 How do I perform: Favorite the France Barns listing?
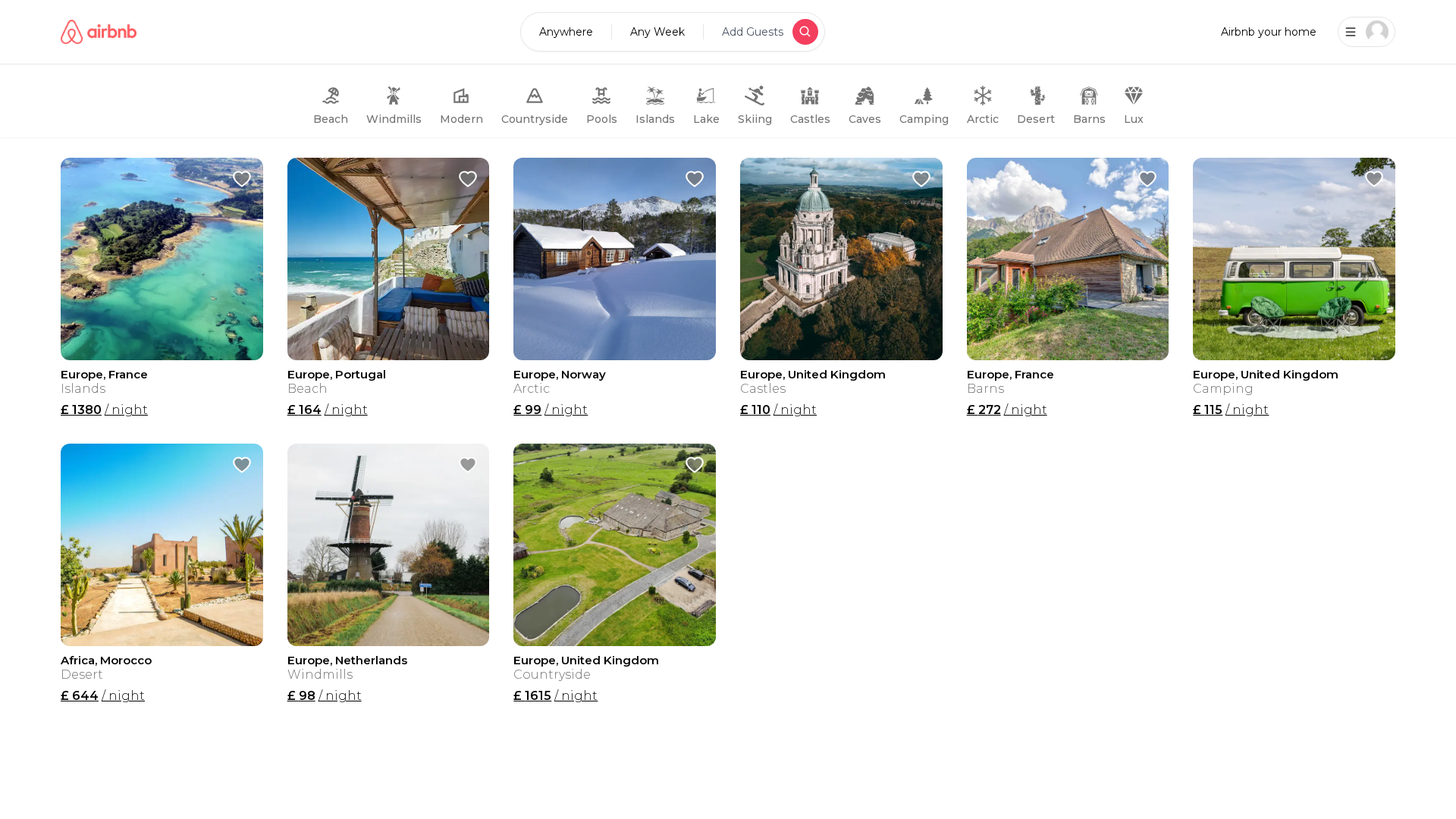1147,179
